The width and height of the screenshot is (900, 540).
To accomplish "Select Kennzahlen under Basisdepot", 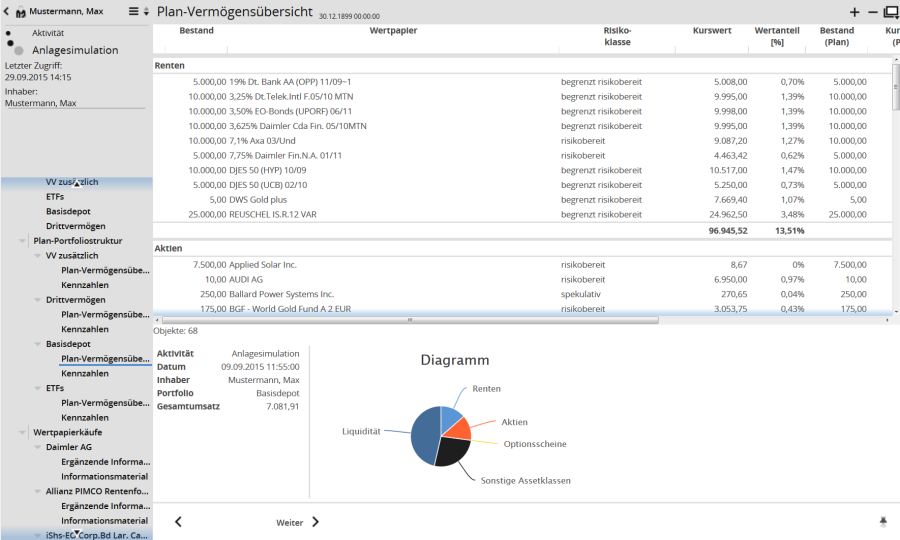I will 84,373.
